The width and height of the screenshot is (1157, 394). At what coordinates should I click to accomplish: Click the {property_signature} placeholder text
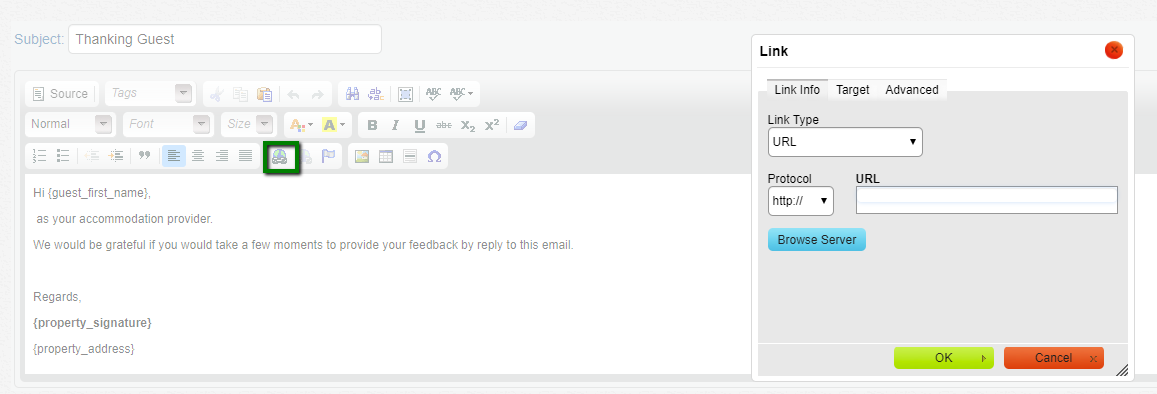point(92,322)
